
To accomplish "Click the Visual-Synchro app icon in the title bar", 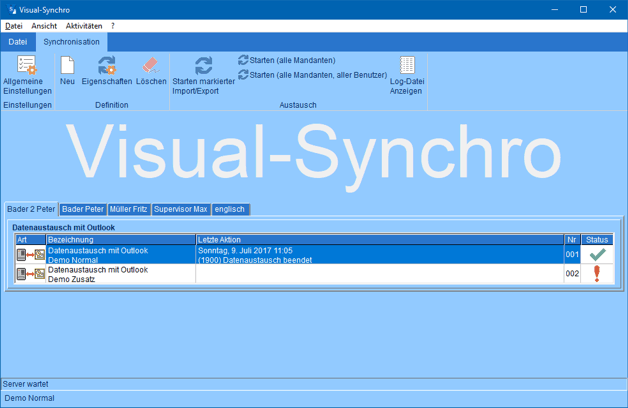I will 12,10.
